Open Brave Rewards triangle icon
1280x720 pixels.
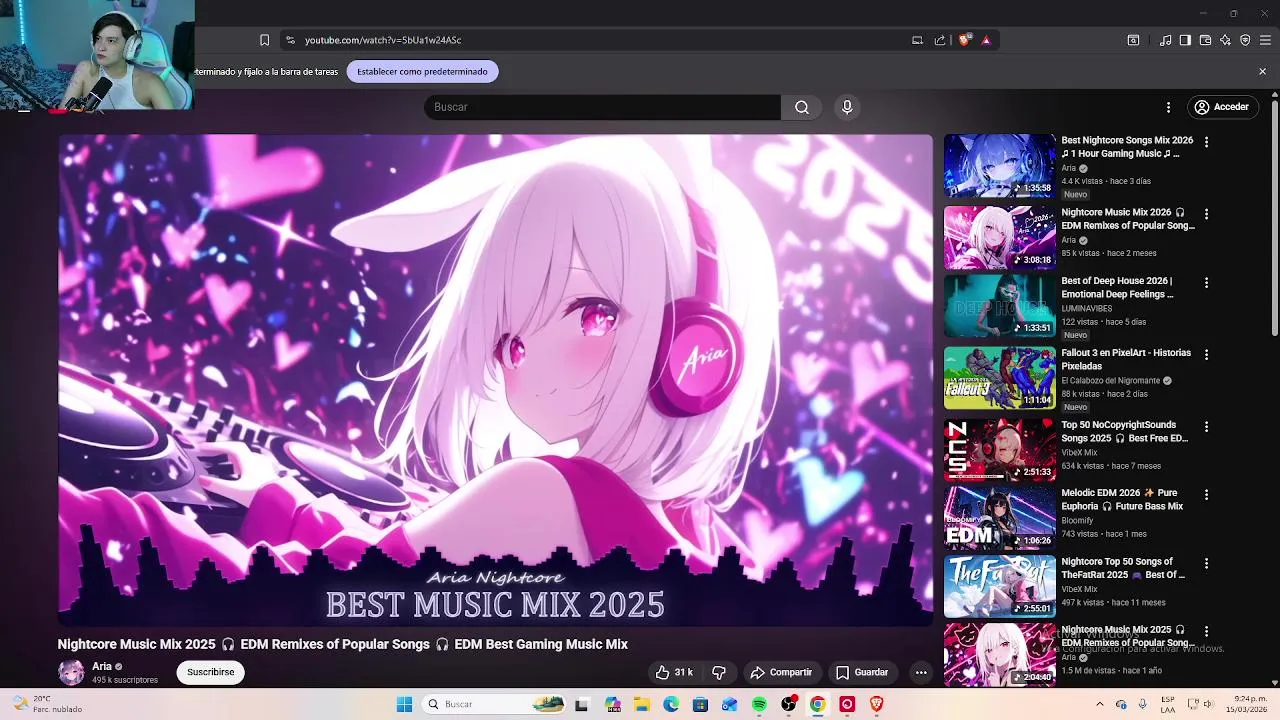(x=986, y=40)
